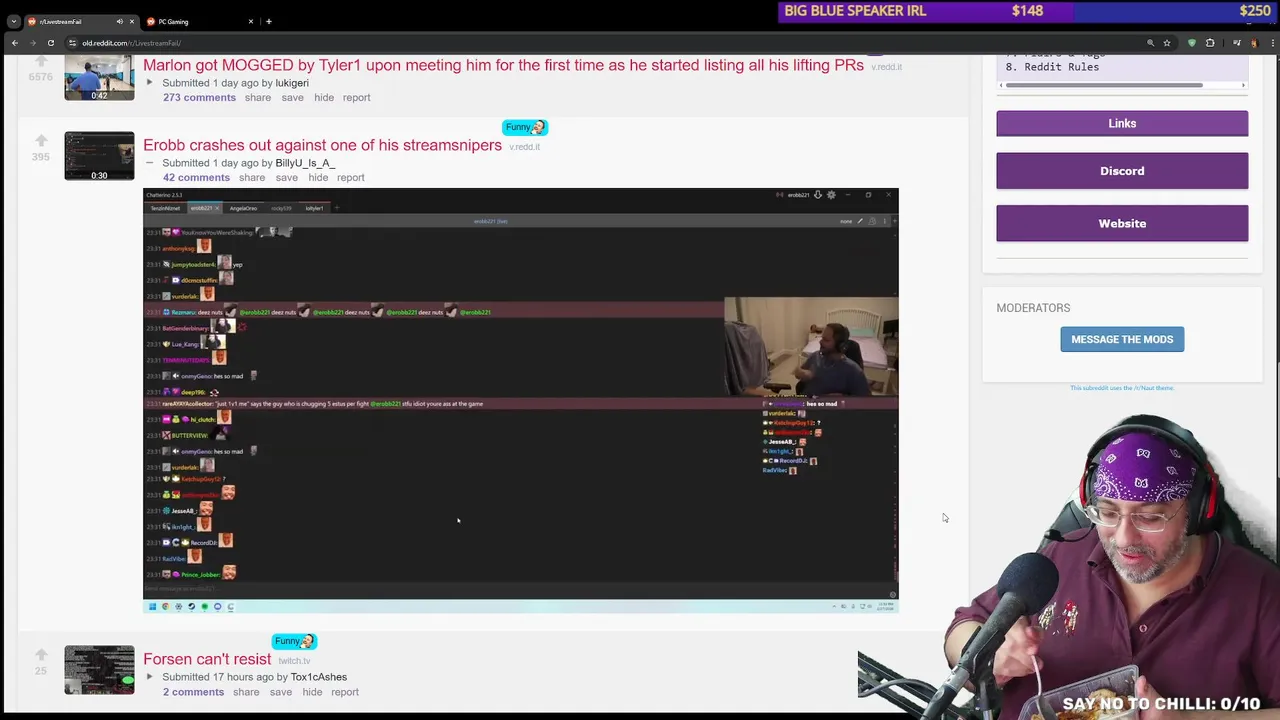
Task: Hide the Forsen can't resist post
Action: point(312,692)
